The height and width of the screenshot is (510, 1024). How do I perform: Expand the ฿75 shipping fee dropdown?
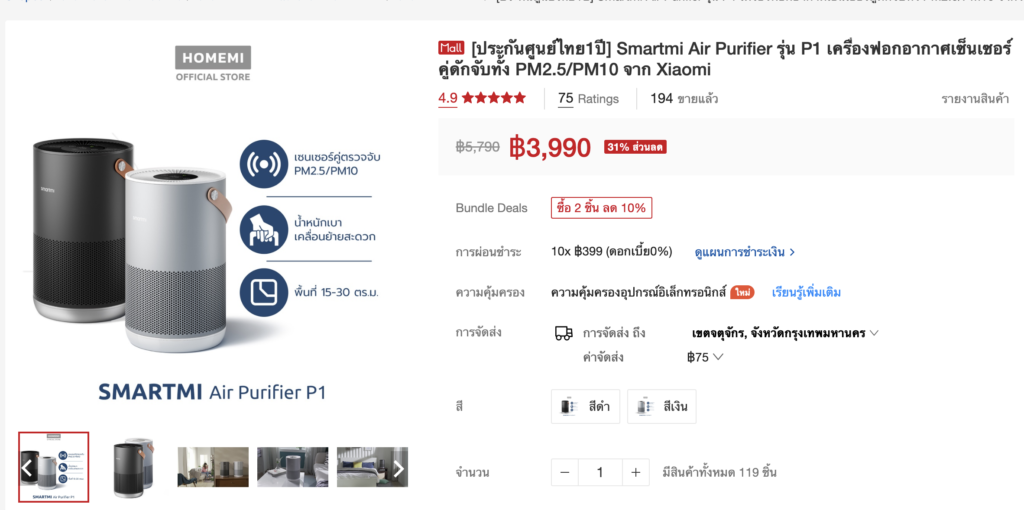pos(705,357)
